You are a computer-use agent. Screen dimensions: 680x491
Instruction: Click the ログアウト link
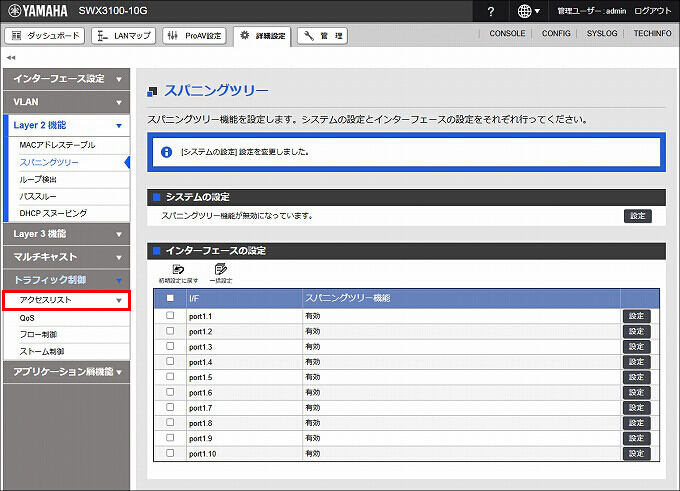click(652, 11)
